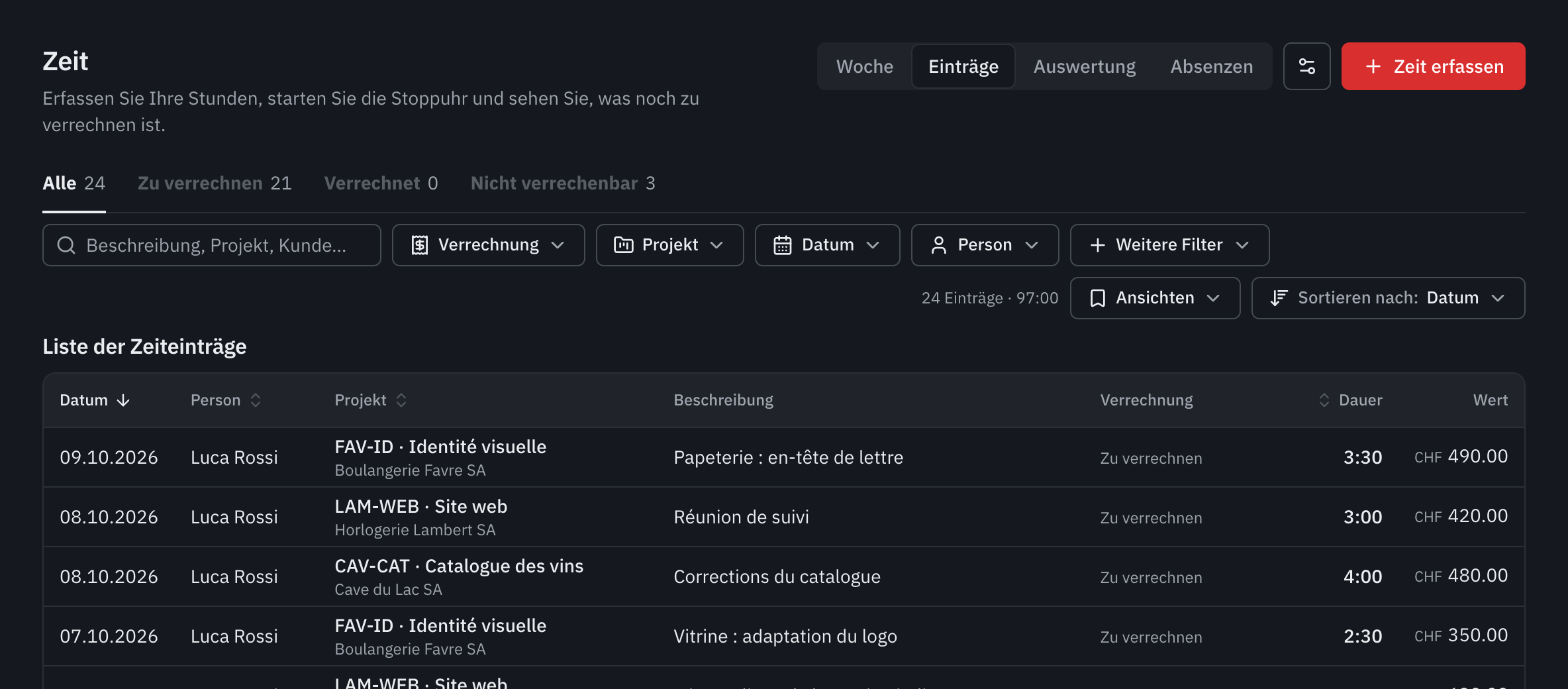The height and width of the screenshot is (689, 1568).
Task: Expand the Verrechnung filter dropdown
Action: pos(489,245)
